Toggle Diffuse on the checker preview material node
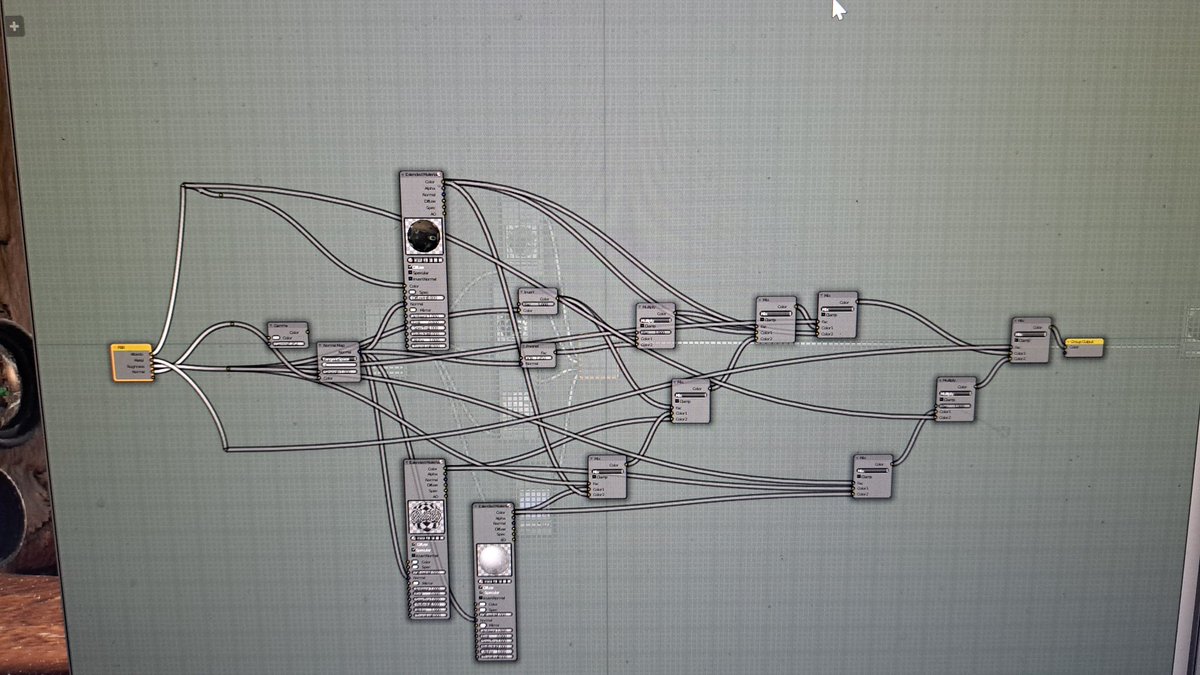This screenshot has width=1200, height=675. [413, 544]
